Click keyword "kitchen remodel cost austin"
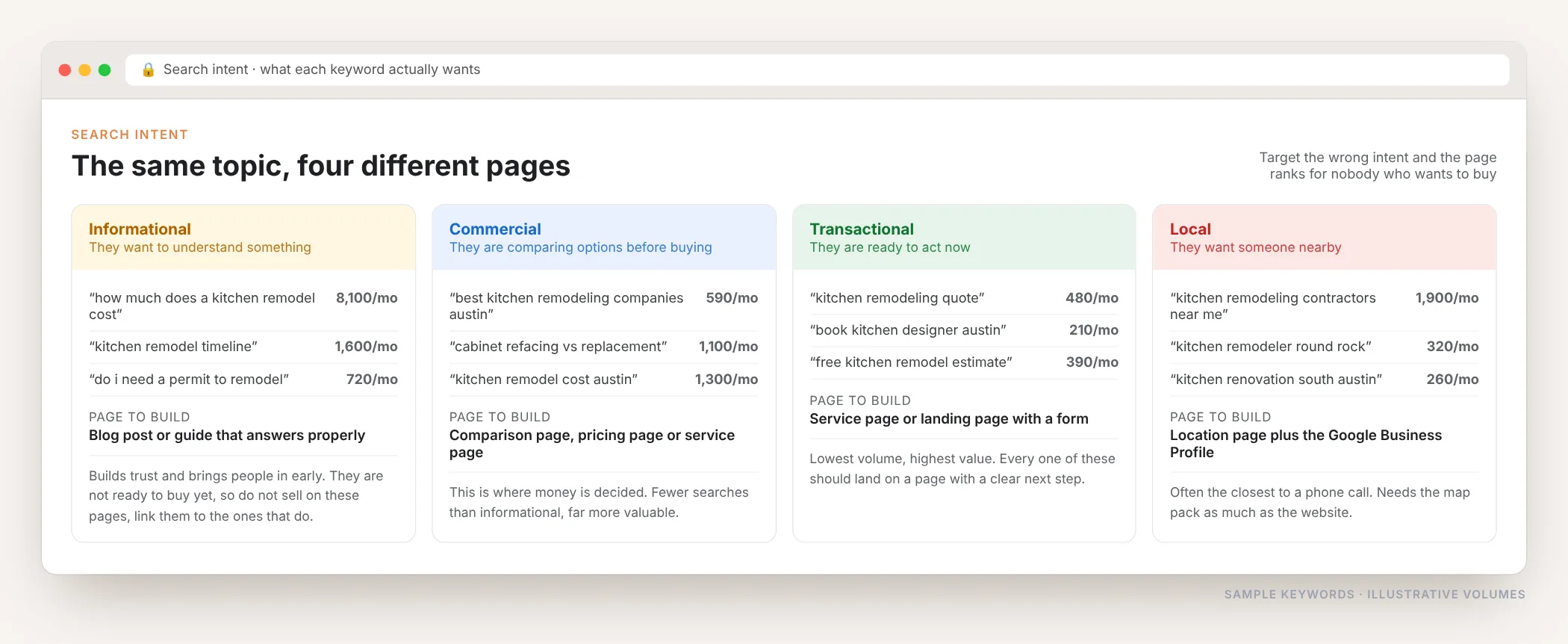The height and width of the screenshot is (644, 1568). (544, 379)
